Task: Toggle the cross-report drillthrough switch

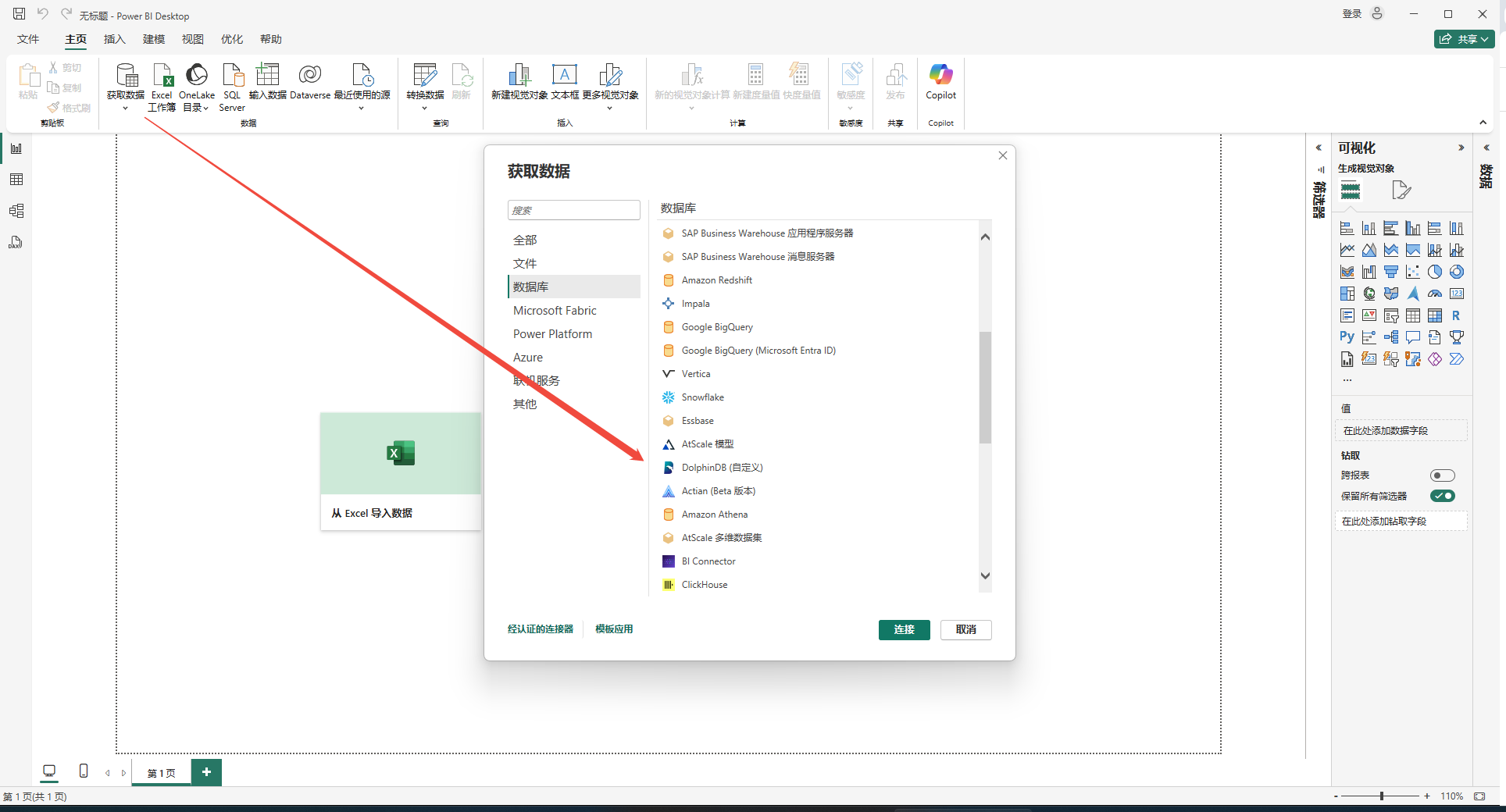Action: click(1442, 475)
